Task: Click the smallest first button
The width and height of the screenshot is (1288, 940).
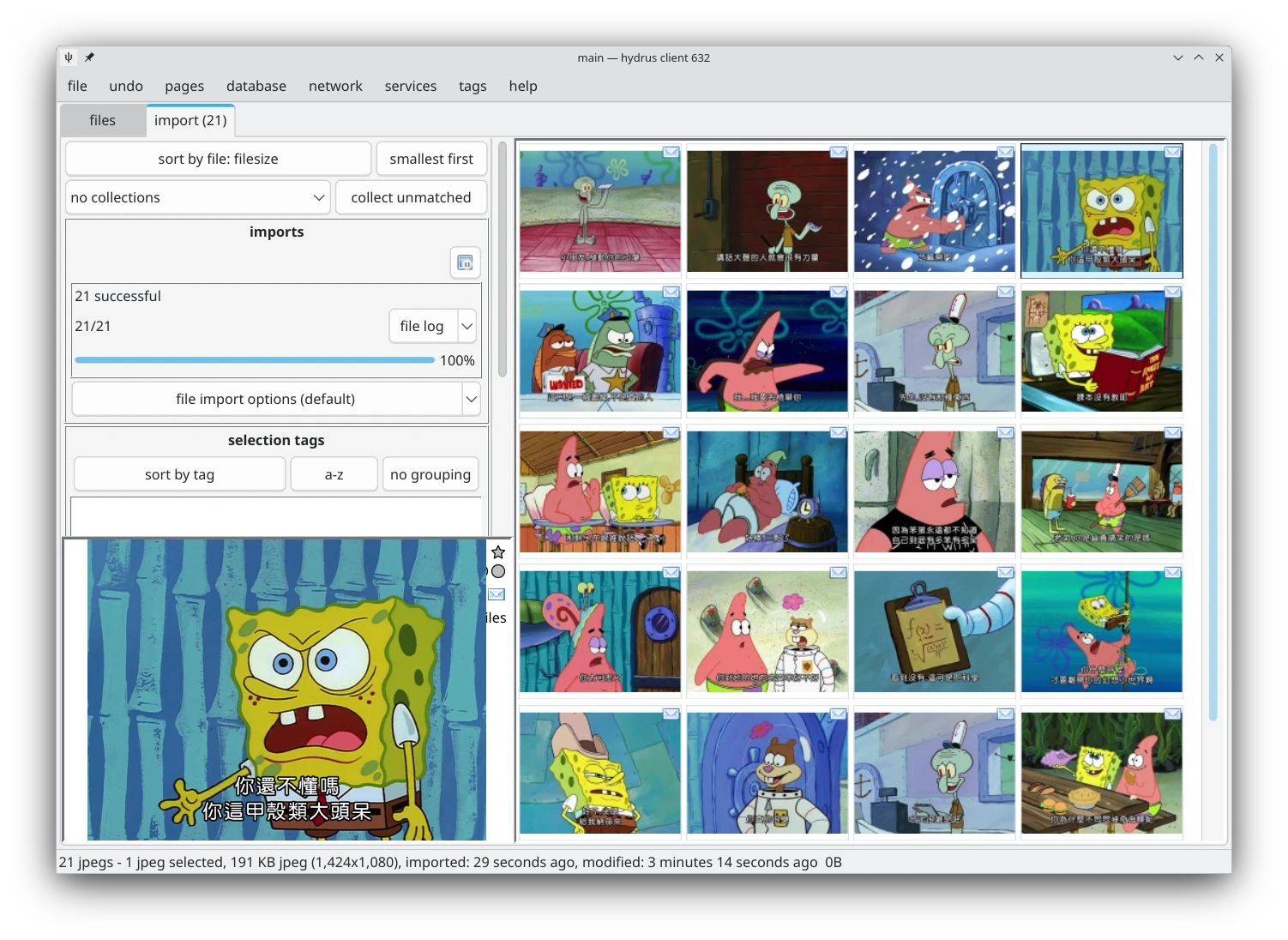Action: (x=431, y=159)
